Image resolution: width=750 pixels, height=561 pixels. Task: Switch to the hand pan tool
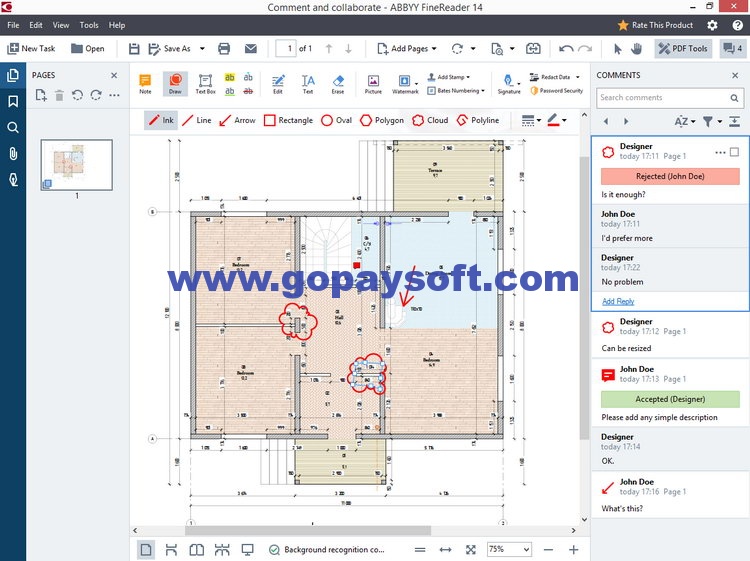[636, 49]
